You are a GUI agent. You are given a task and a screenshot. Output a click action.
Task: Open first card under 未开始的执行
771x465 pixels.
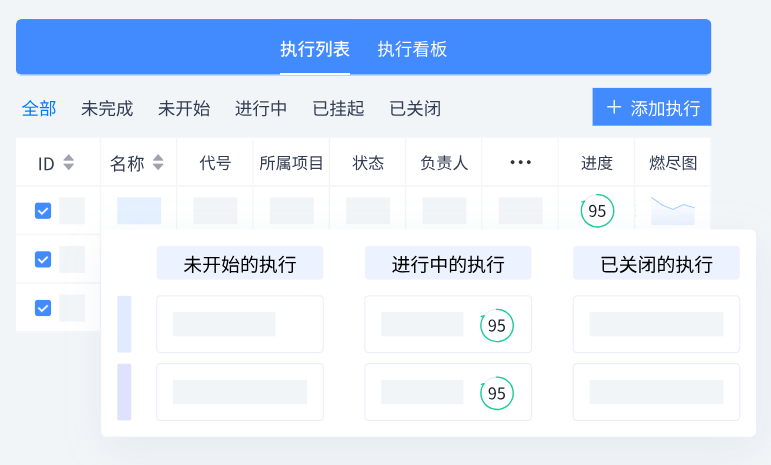pyautogui.click(x=240, y=324)
